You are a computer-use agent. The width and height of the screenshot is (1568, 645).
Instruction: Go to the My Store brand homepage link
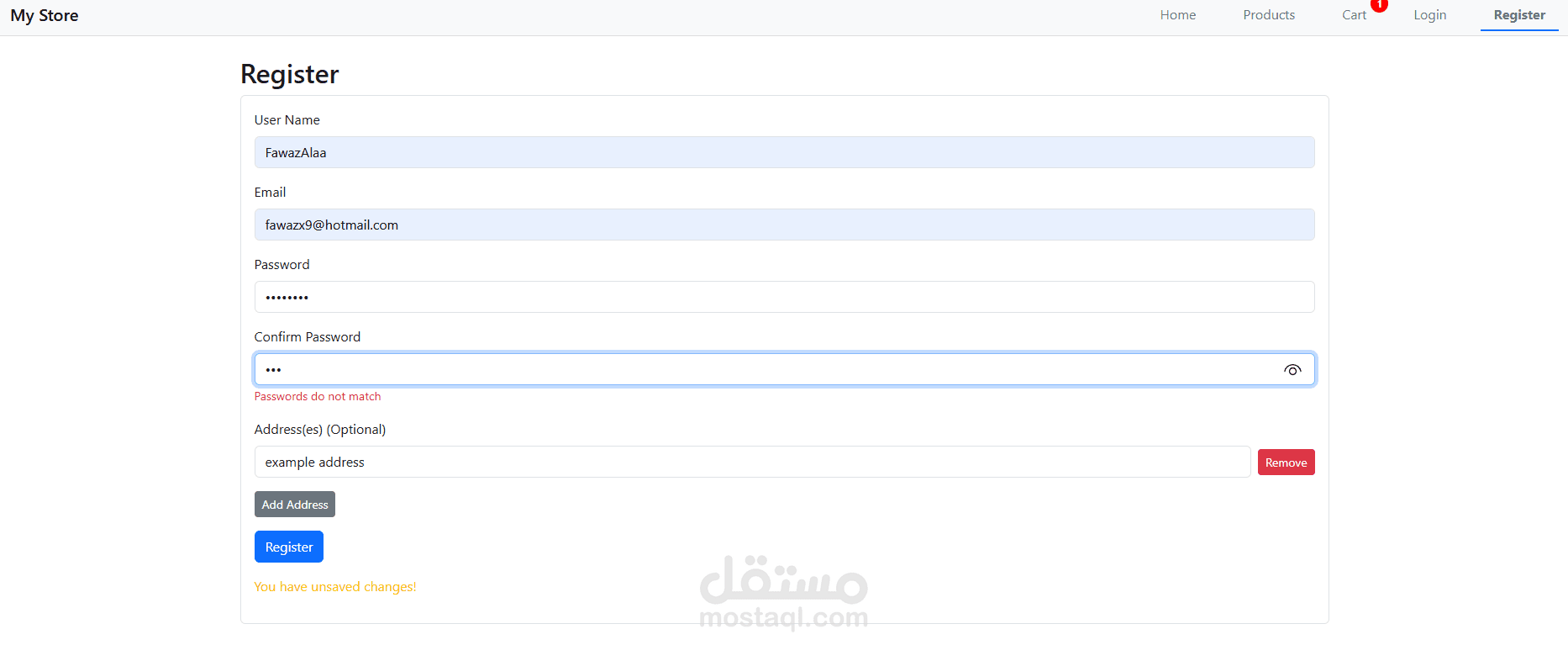(x=45, y=16)
